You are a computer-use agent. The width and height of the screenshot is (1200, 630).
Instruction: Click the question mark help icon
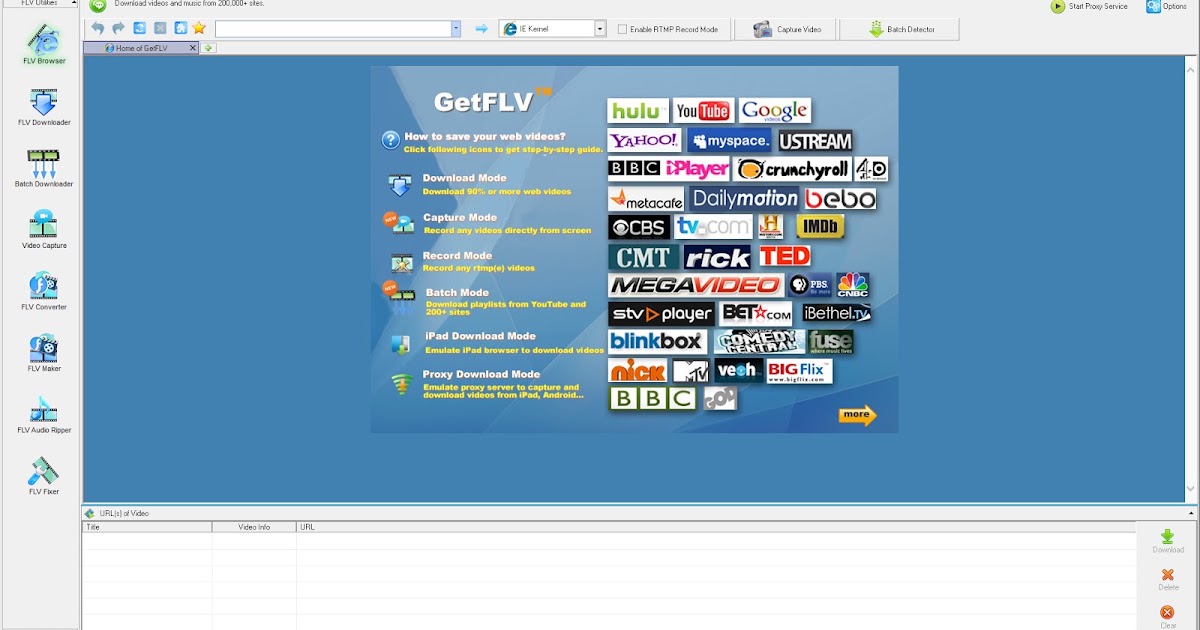click(x=391, y=141)
